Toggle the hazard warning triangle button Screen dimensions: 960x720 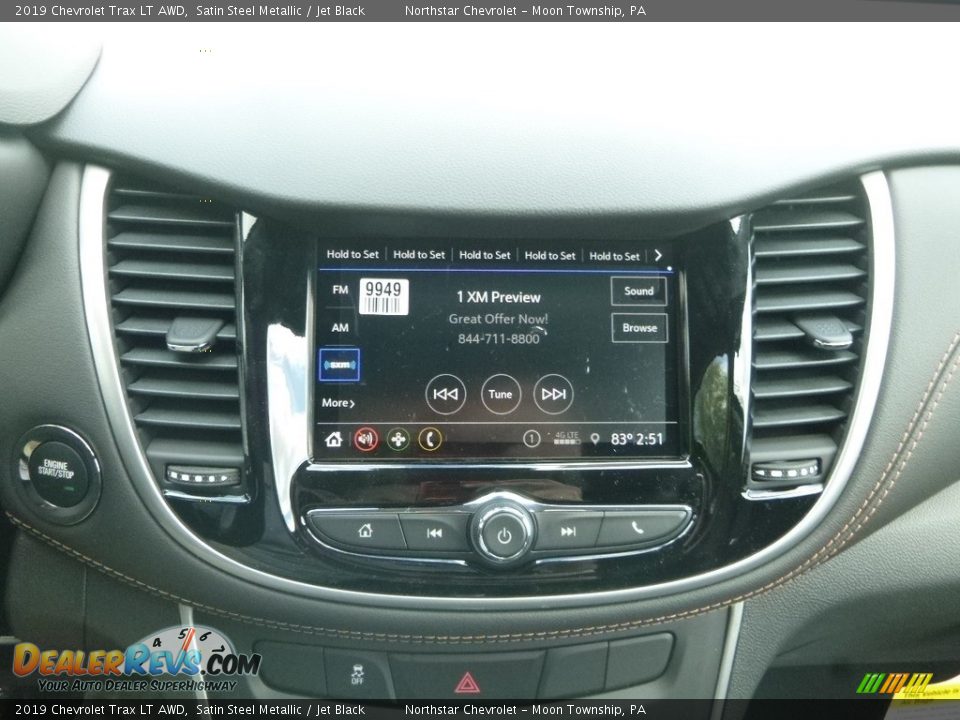point(467,682)
